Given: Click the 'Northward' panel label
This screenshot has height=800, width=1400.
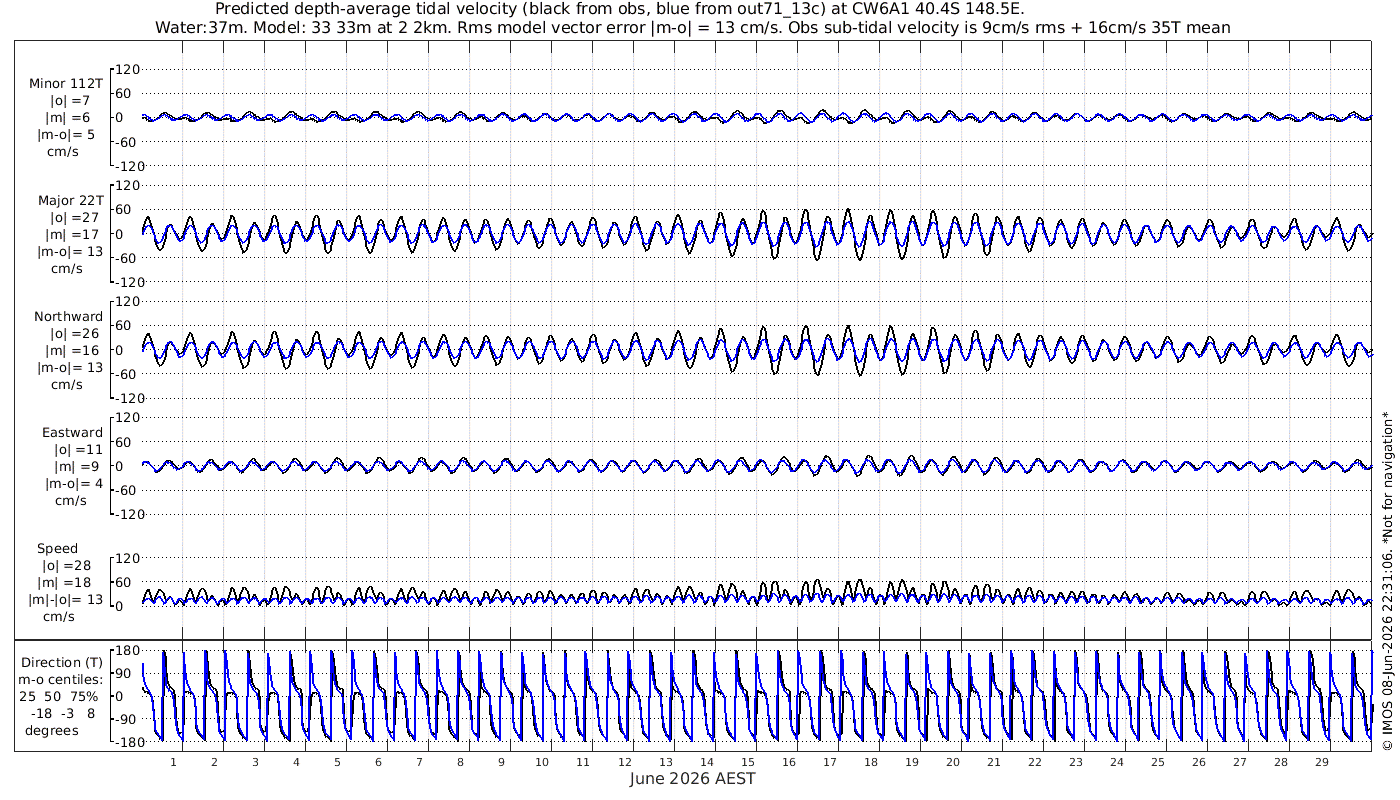Looking at the screenshot, I should (x=68, y=317).
